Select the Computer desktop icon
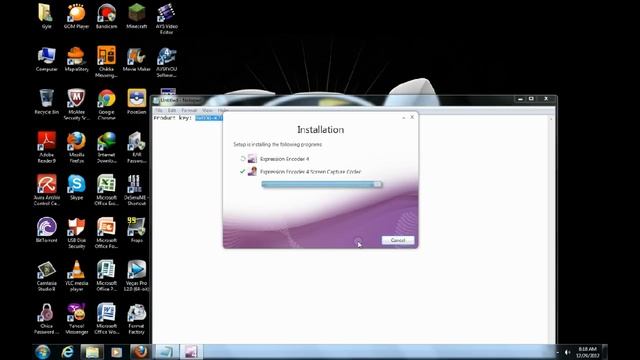Screen dimensions: 640x360 coord(47,60)
